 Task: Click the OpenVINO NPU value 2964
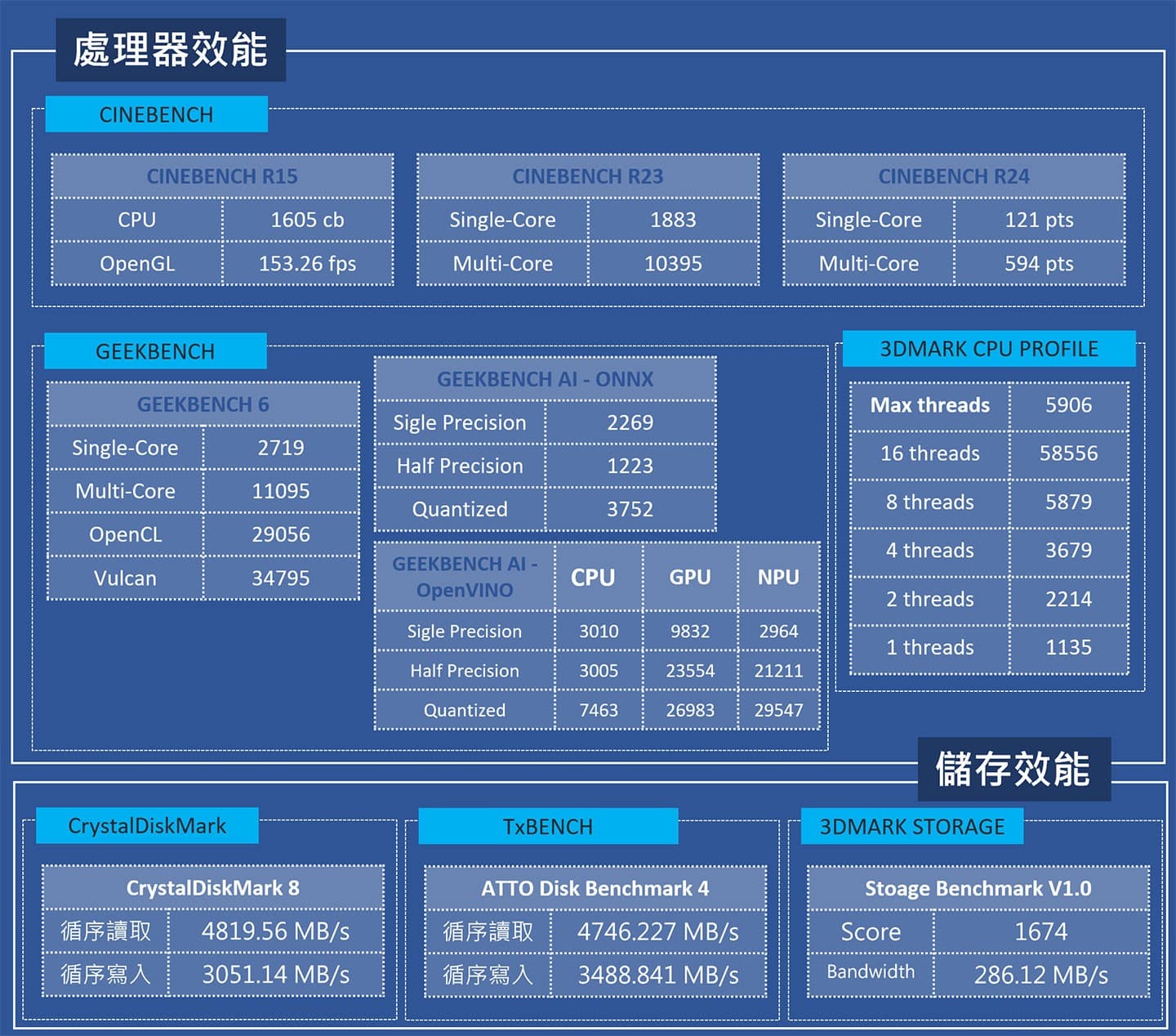click(x=778, y=632)
